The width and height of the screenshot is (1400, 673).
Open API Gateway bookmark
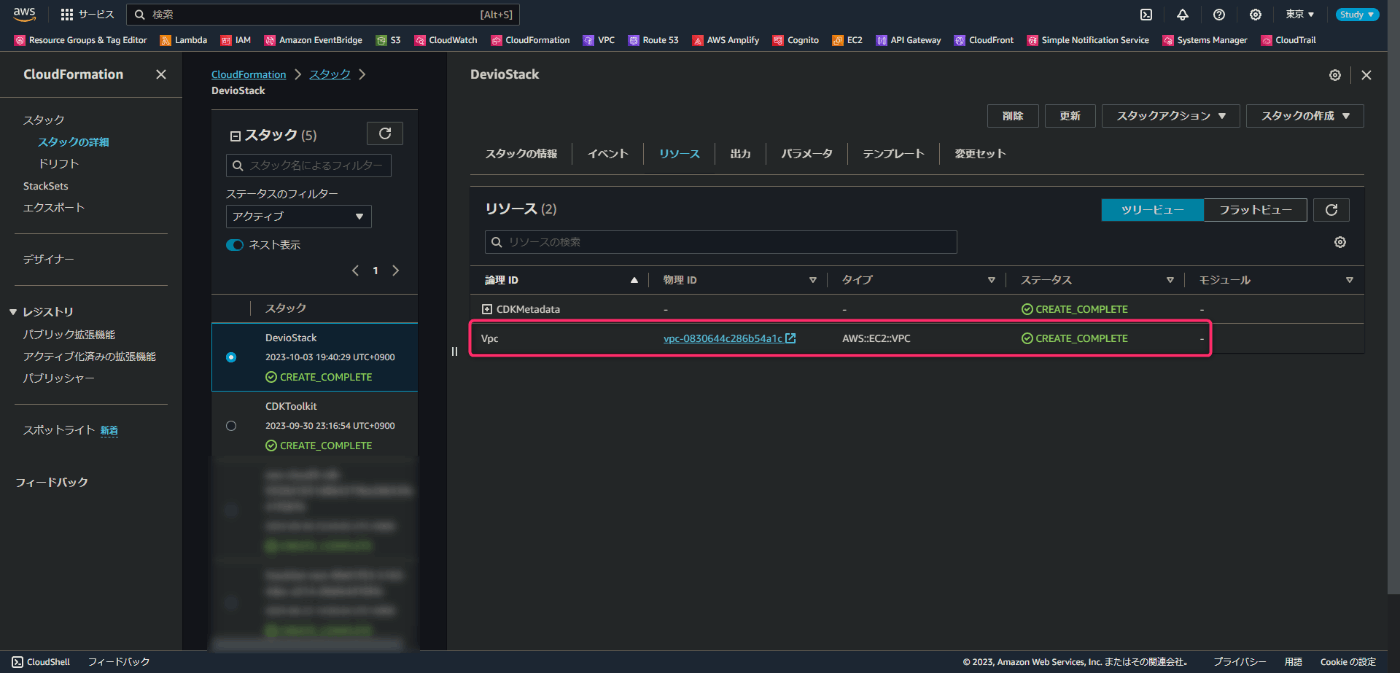[909, 40]
